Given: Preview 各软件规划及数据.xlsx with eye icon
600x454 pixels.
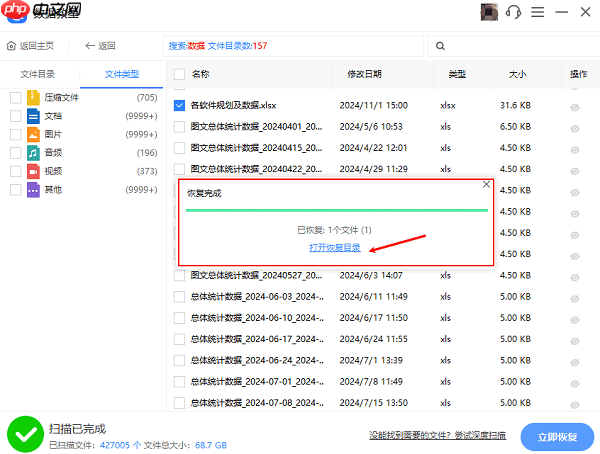Looking at the screenshot, I should coord(575,108).
